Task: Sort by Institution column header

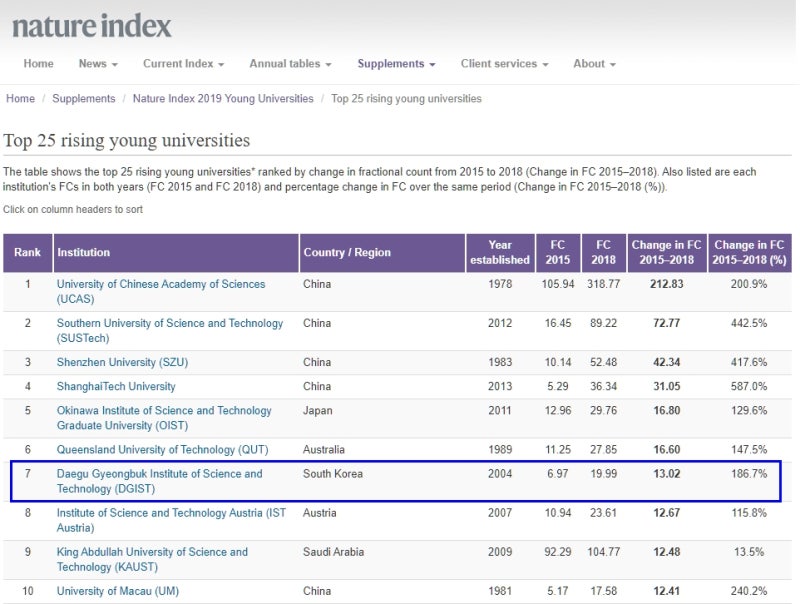Action: (84, 253)
